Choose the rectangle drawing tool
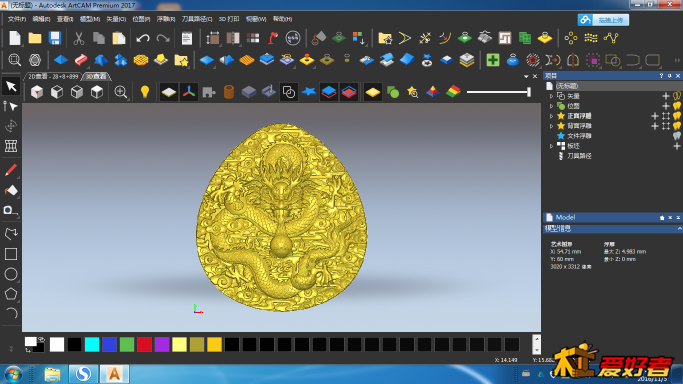The height and width of the screenshot is (384, 683). pyautogui.click(x=11, y=254)
